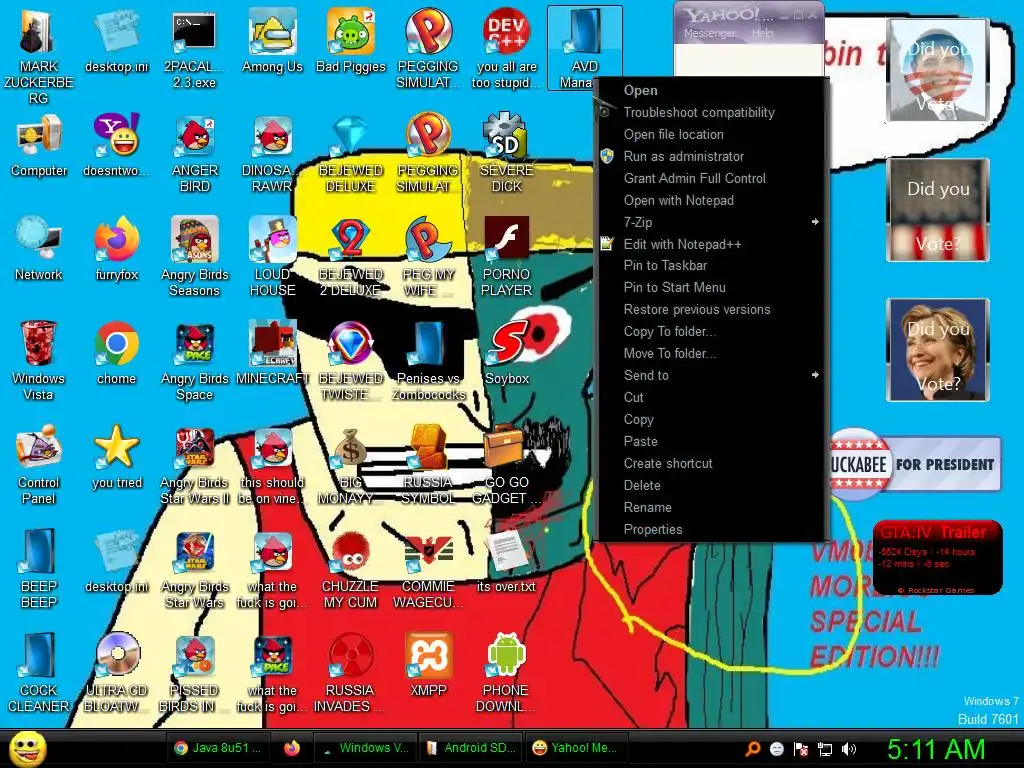Click the taskbar clock showing 5:11 AM
Screen dimensions: 1024x768
936,749
